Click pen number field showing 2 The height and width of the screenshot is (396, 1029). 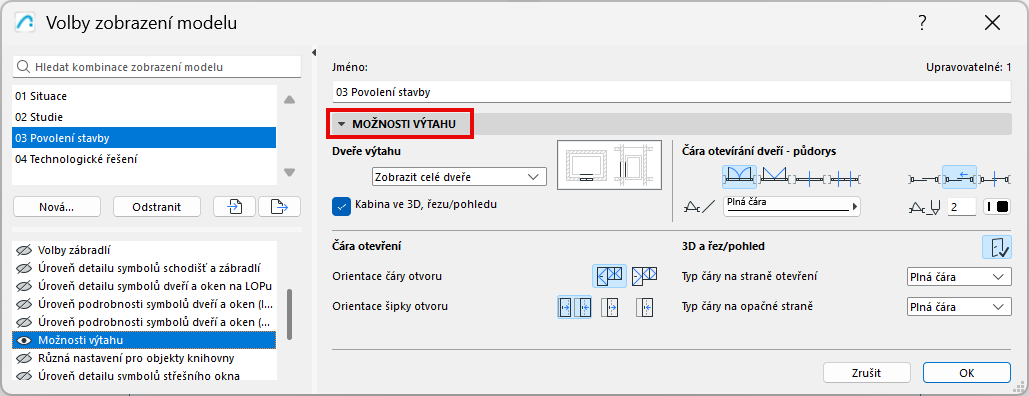962,207
